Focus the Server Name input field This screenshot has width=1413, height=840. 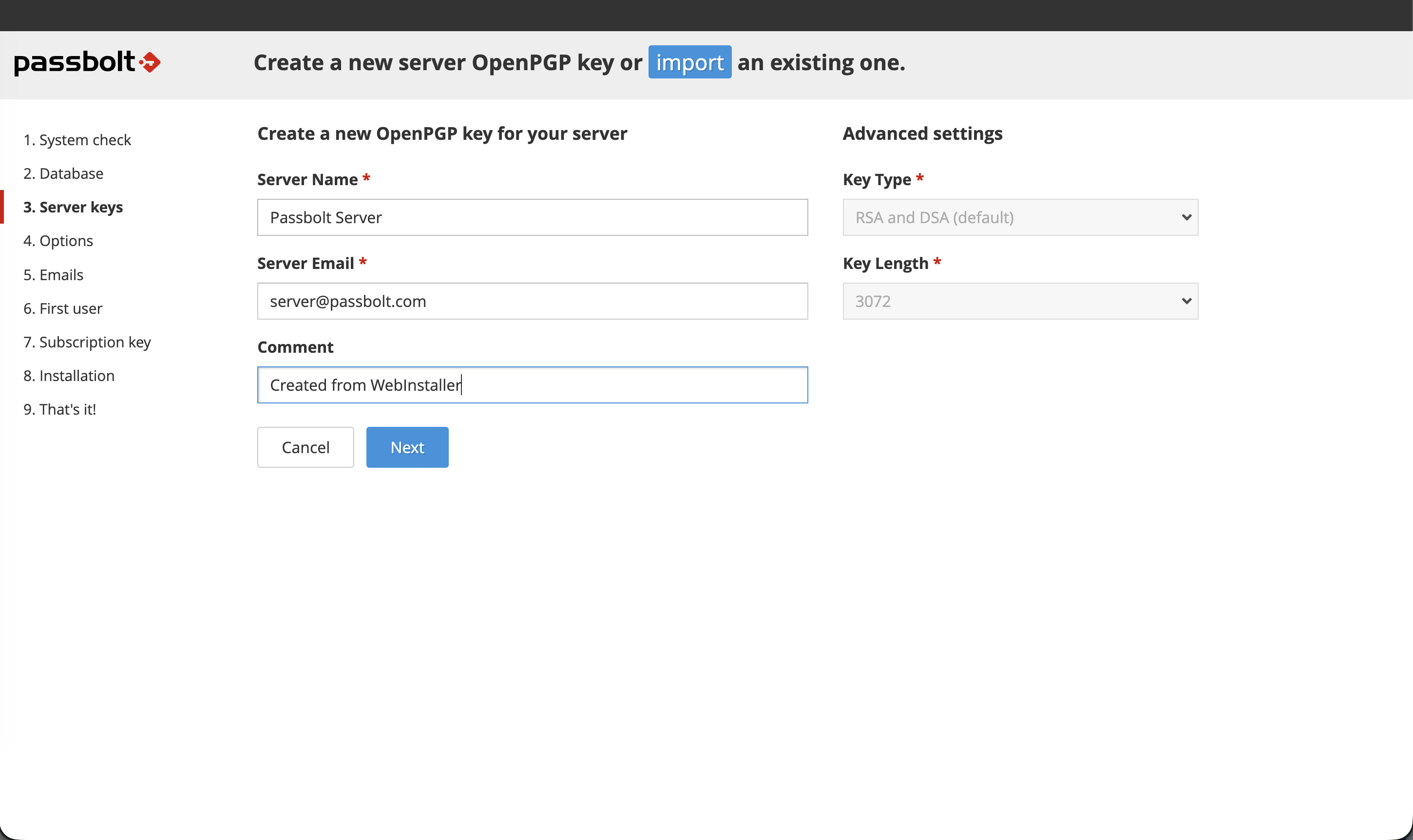[x=532, y=217]
